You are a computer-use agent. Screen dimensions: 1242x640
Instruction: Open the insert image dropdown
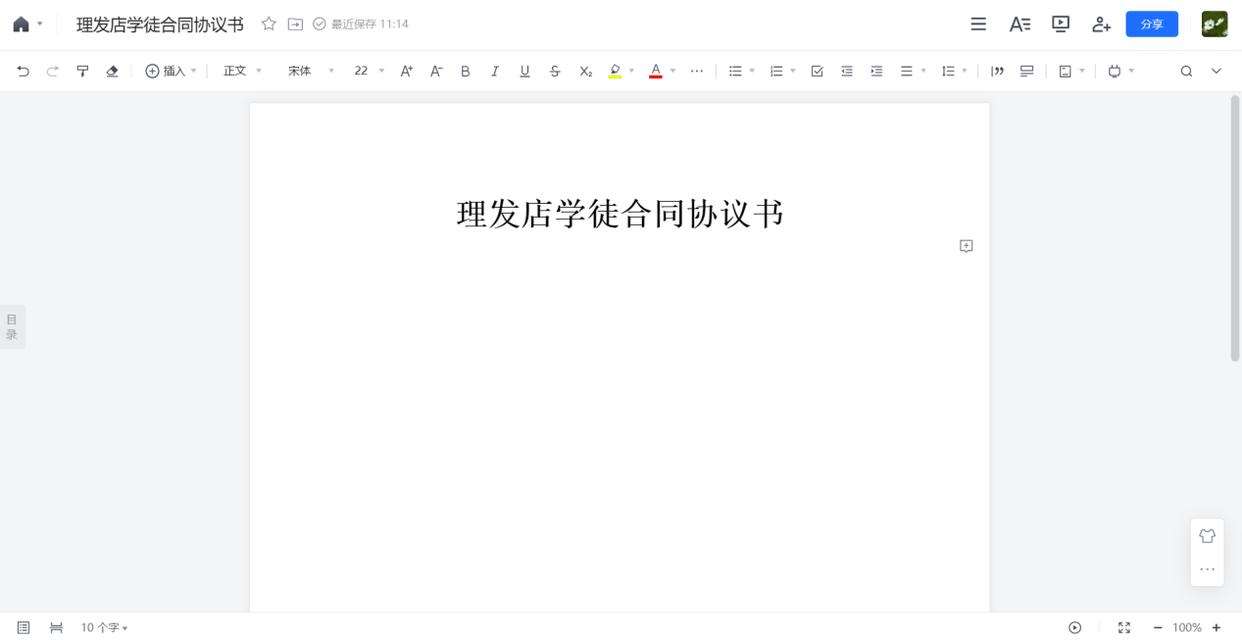1071,71
